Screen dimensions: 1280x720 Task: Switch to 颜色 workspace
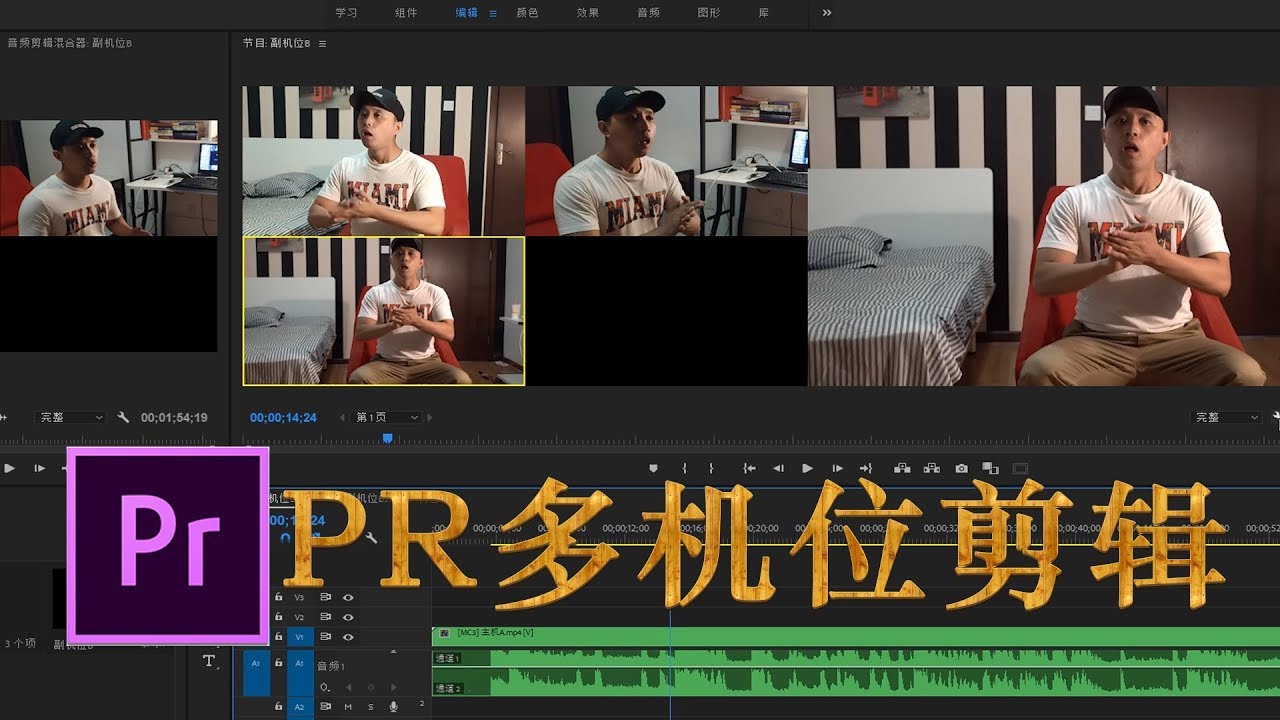[527, 13]
